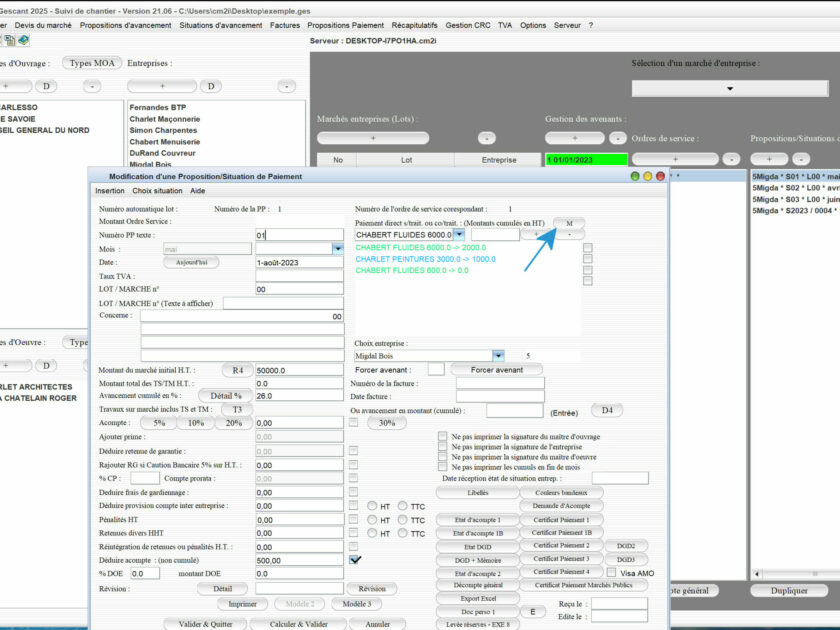This screenshot has height=630, width=840.
Task: Click the Export Excel button
Action: (x=478, y=598)
